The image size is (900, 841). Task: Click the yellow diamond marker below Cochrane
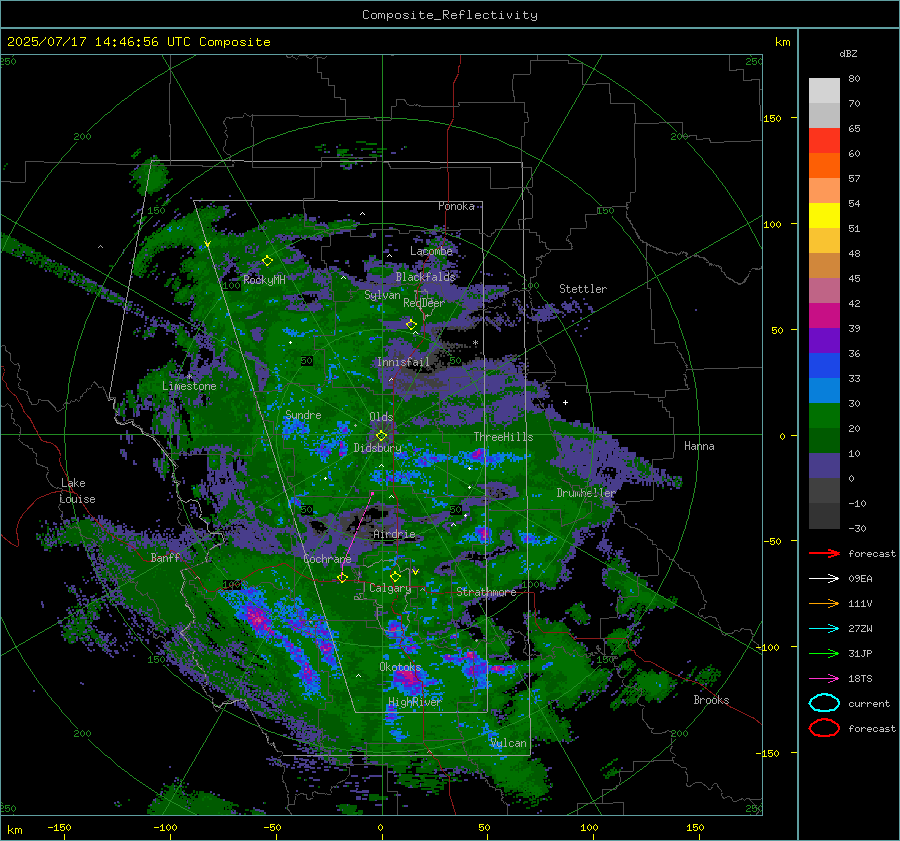343,578
